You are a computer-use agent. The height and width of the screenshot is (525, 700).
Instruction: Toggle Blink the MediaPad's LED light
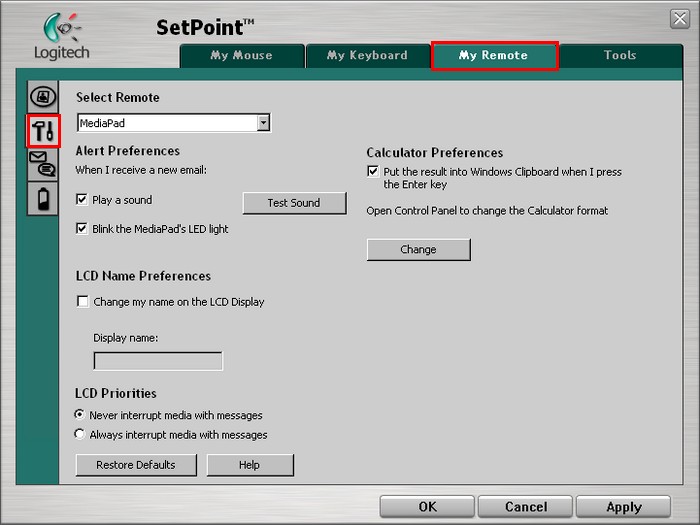click(x=82, y=229)
